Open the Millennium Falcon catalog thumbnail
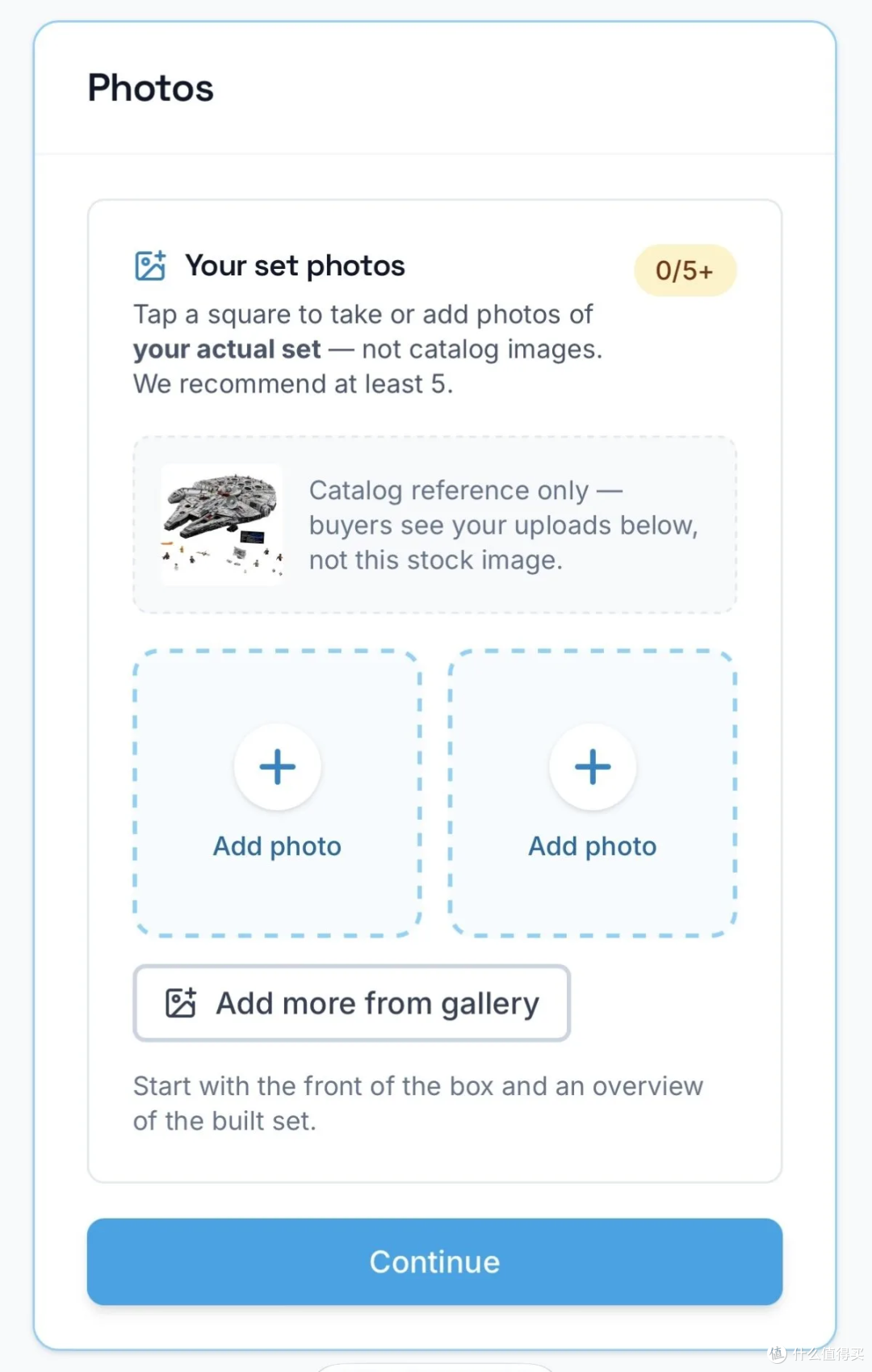The width and height of the screenshot is (872, 1372). [x=222, y=524]
